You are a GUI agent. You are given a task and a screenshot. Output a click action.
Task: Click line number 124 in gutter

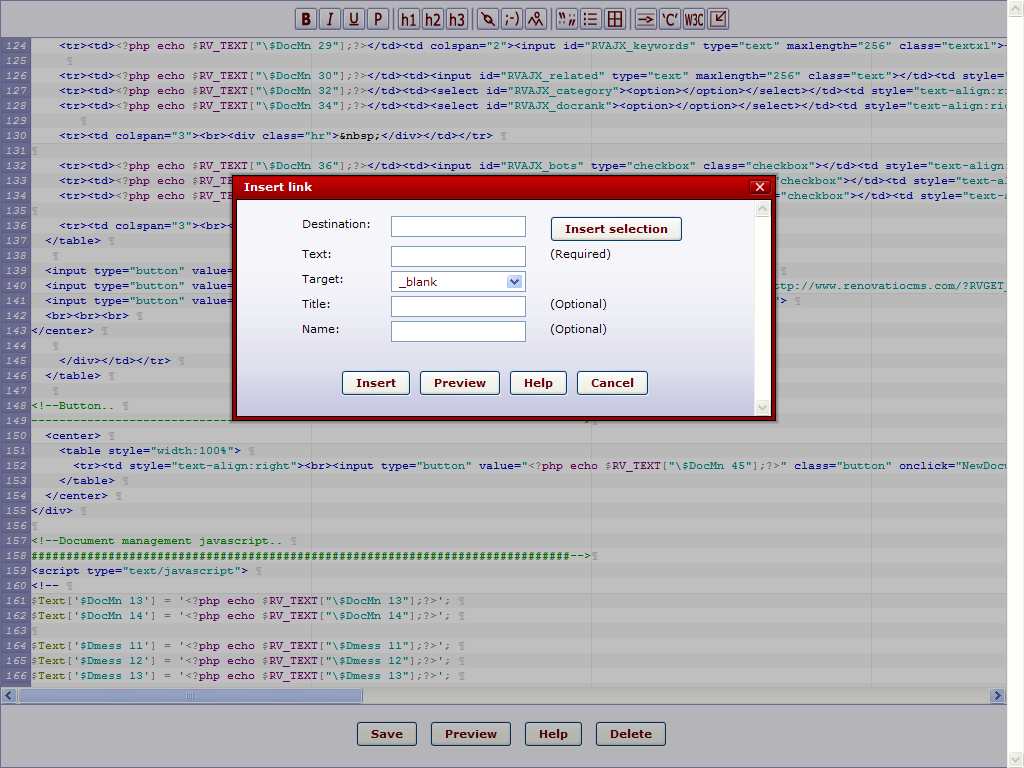[x=16, y=46]
